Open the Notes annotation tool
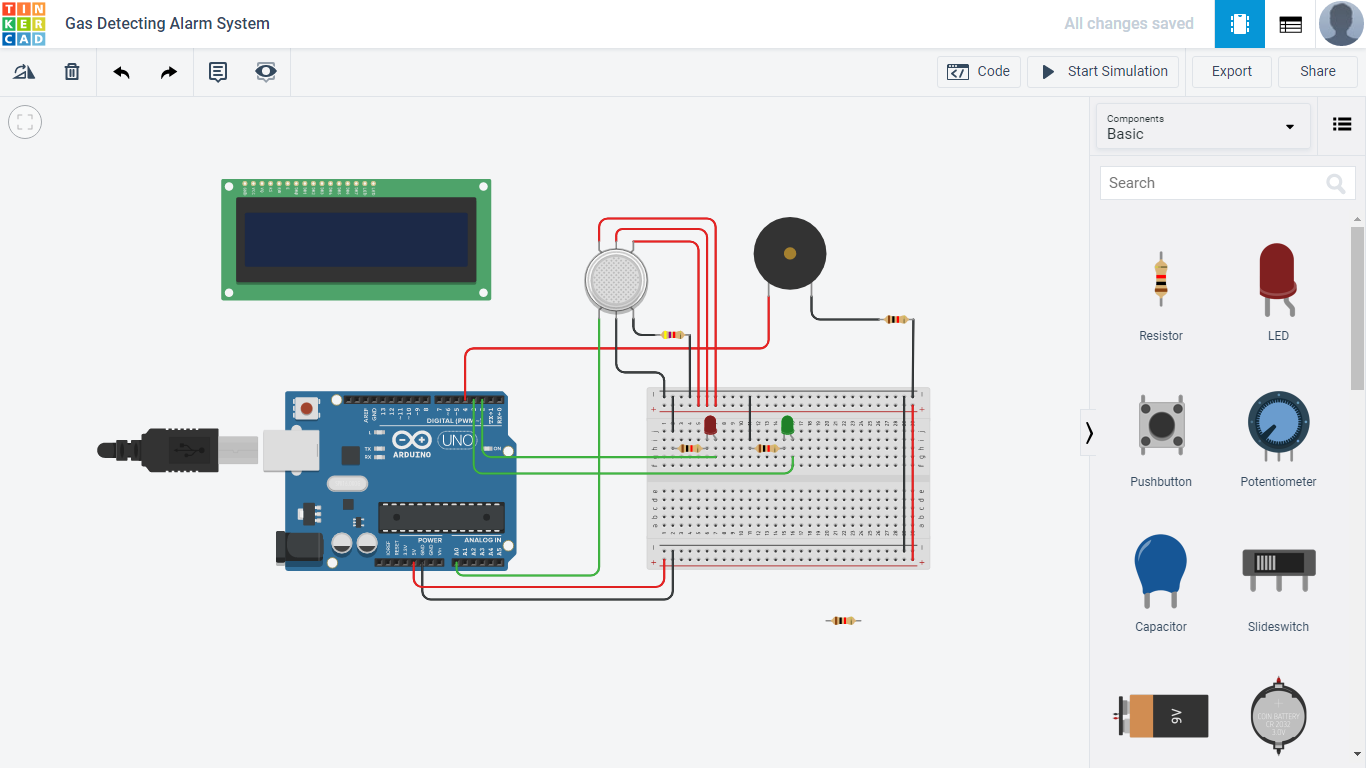This screenshot has height=768, width=1366. [217, 71]
